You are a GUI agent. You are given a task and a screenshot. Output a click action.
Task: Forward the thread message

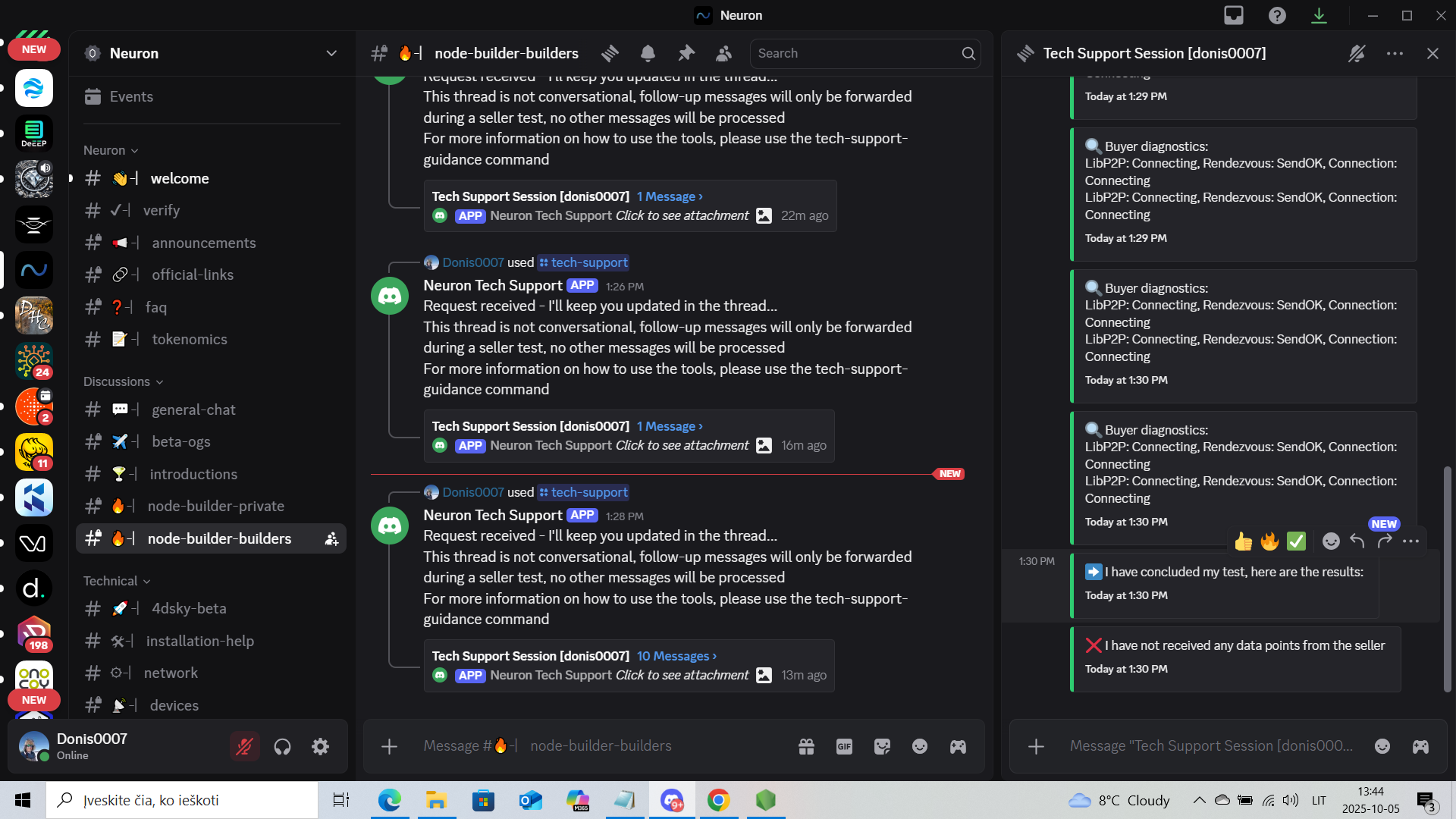pos(1384,541)
